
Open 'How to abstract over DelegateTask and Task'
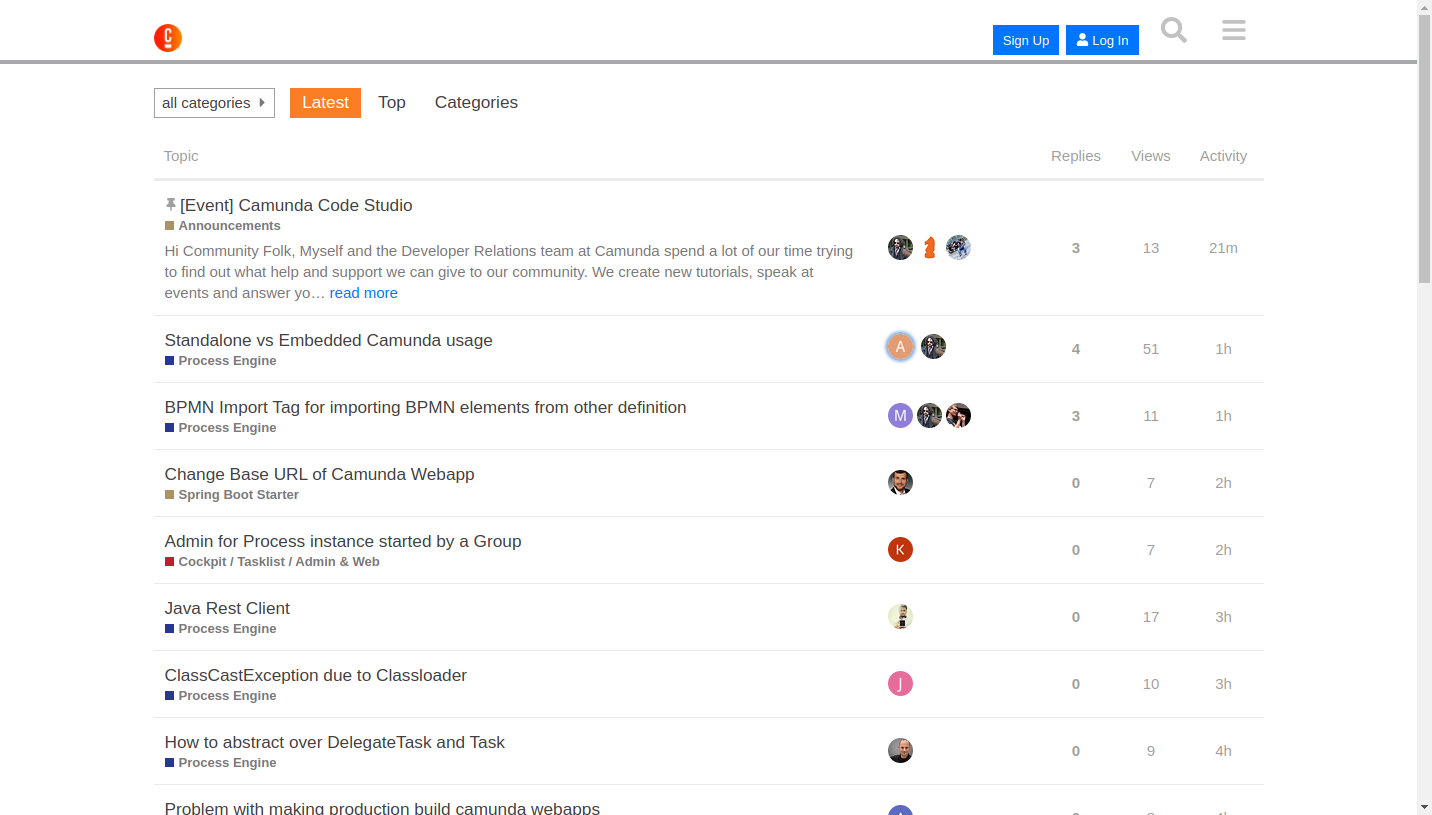coord(334,742)
